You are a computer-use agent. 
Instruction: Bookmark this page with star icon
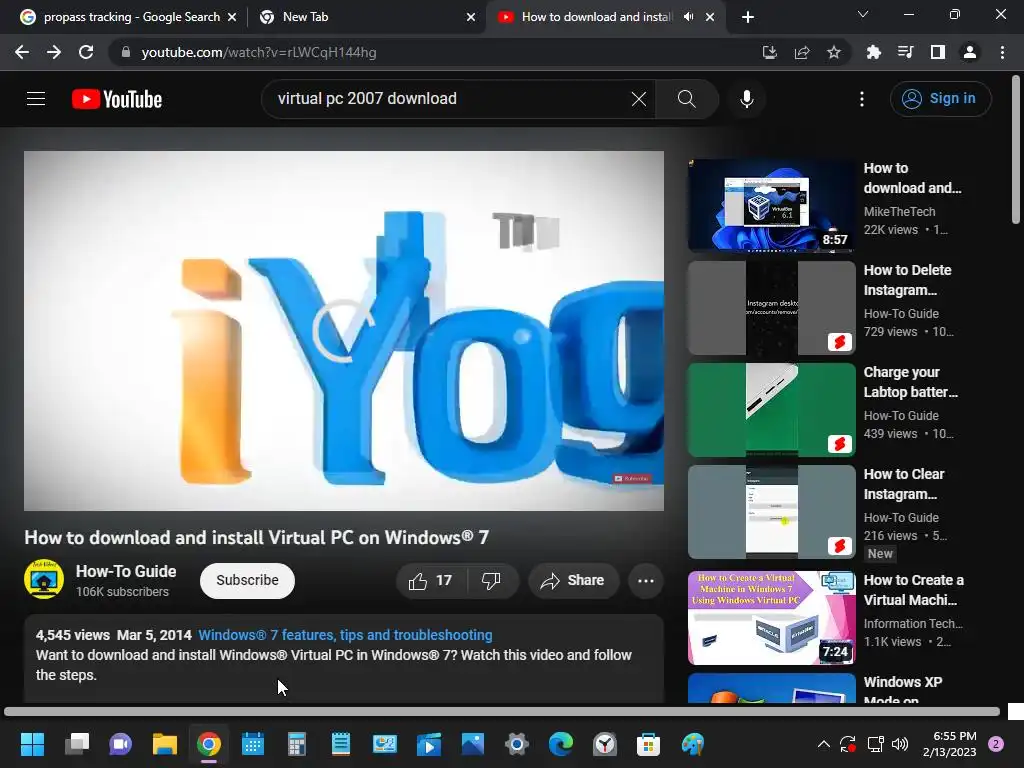coord(834,52)
